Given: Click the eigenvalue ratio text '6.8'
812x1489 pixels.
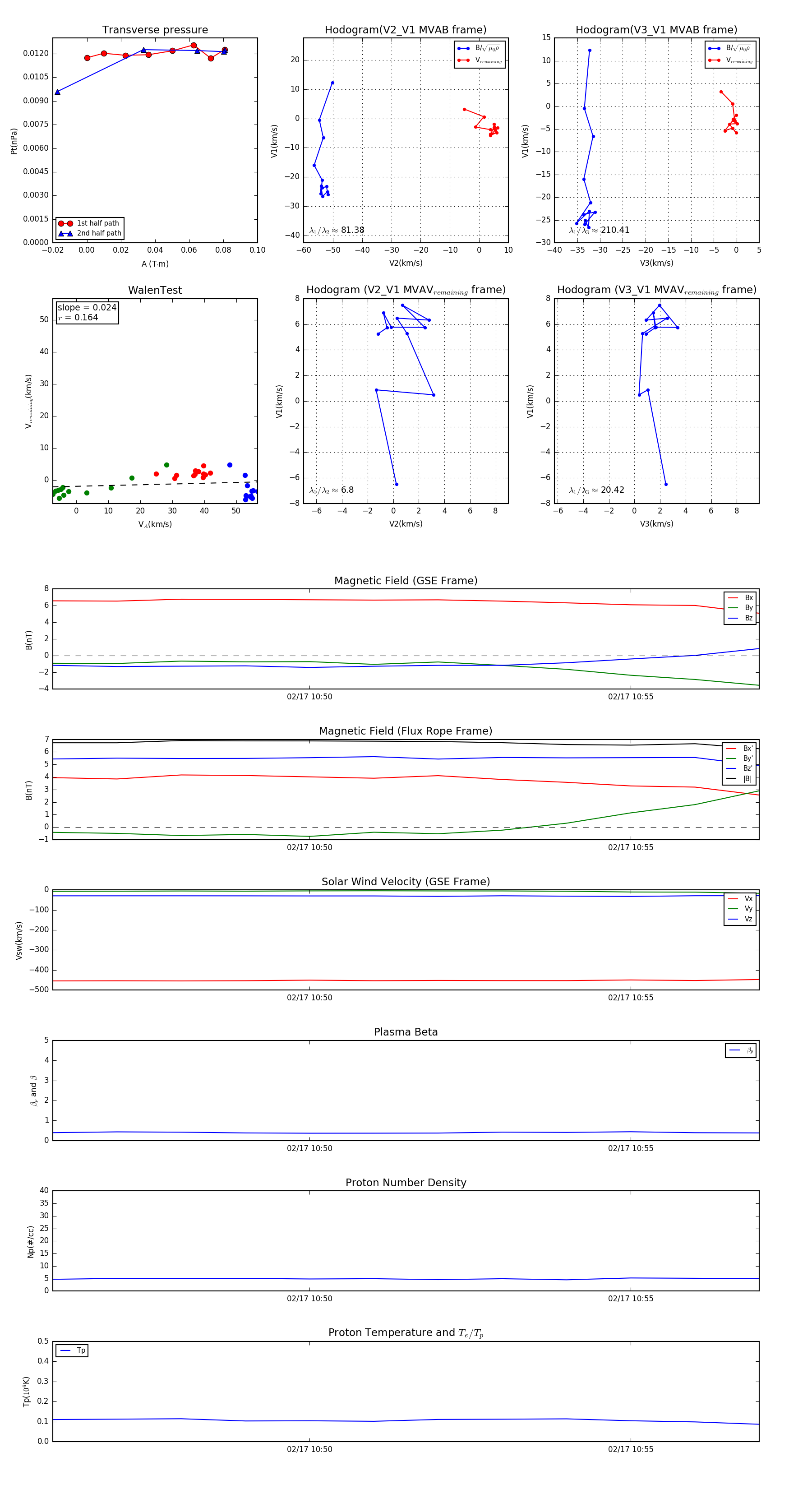Looking at the screenshot, I should tap(347, 490).
